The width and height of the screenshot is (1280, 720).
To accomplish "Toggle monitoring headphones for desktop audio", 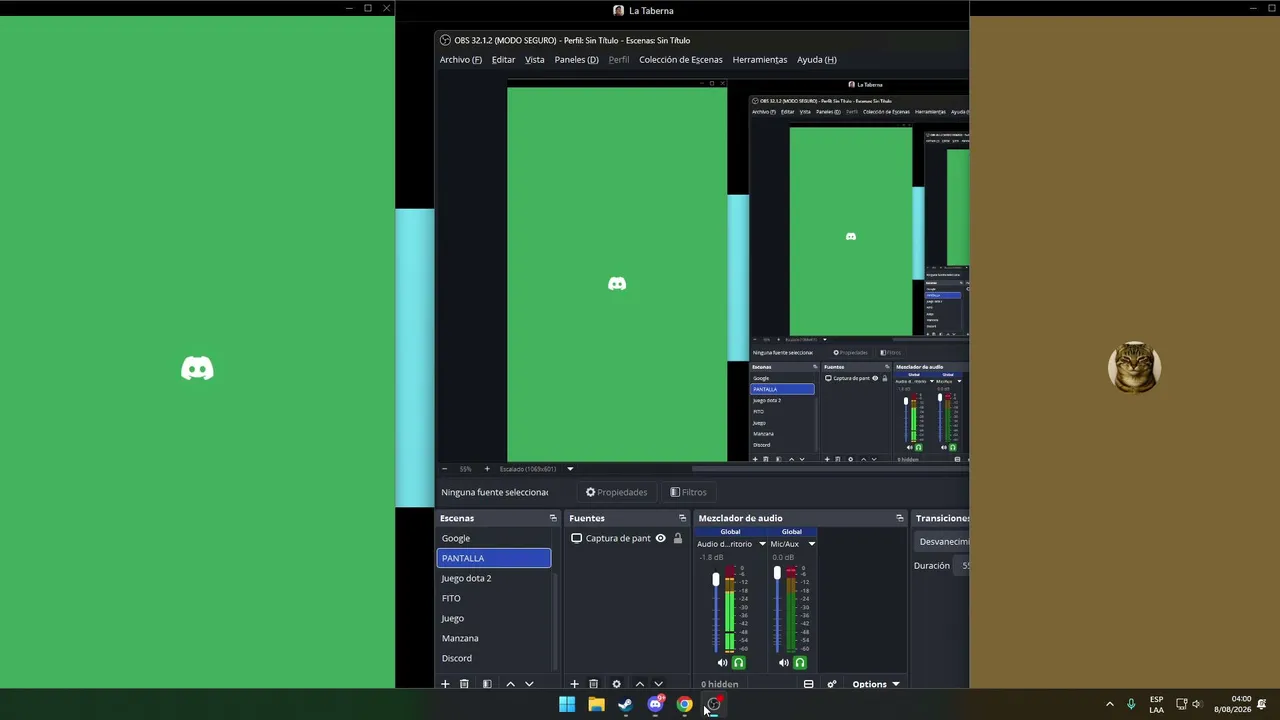I will (739, 662).
